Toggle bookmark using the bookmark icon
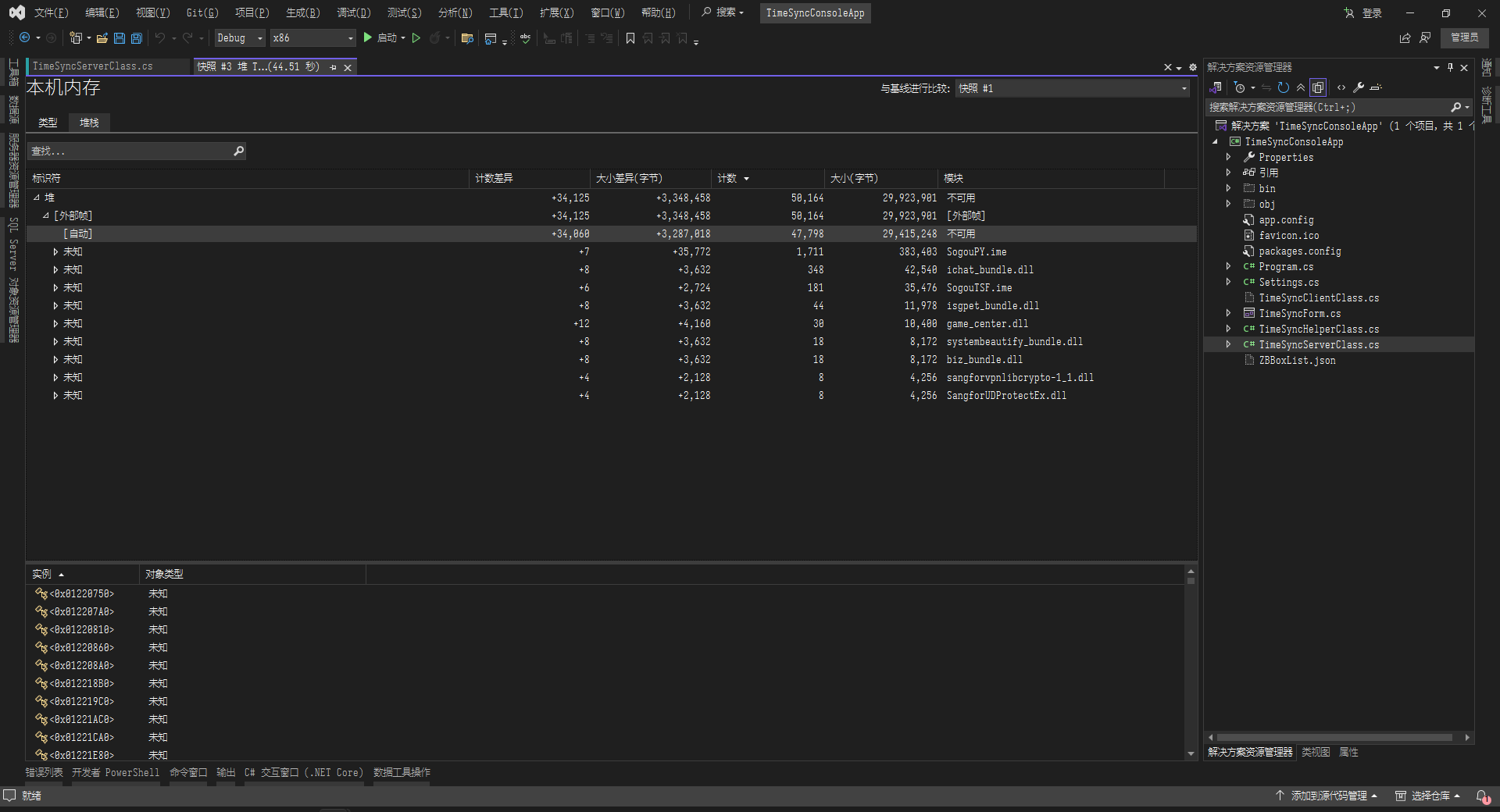Viewport: 1500px width, 812px height. [x=630, y=37]
